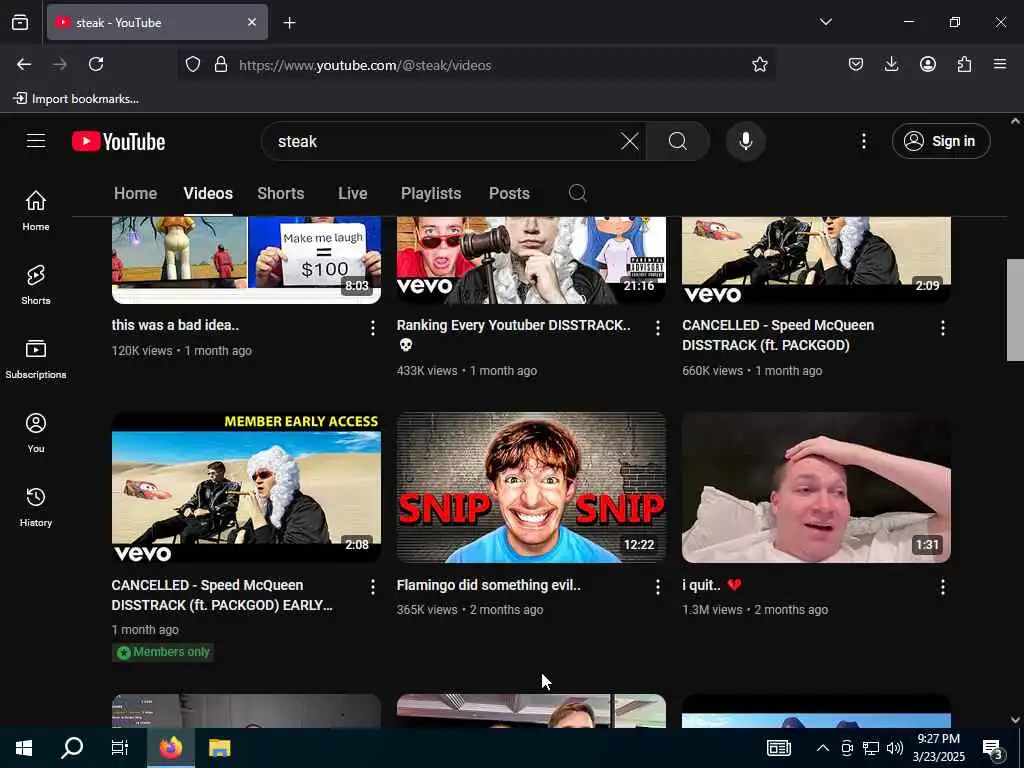Open Windows taskbar search

click(x=72, y=748)
